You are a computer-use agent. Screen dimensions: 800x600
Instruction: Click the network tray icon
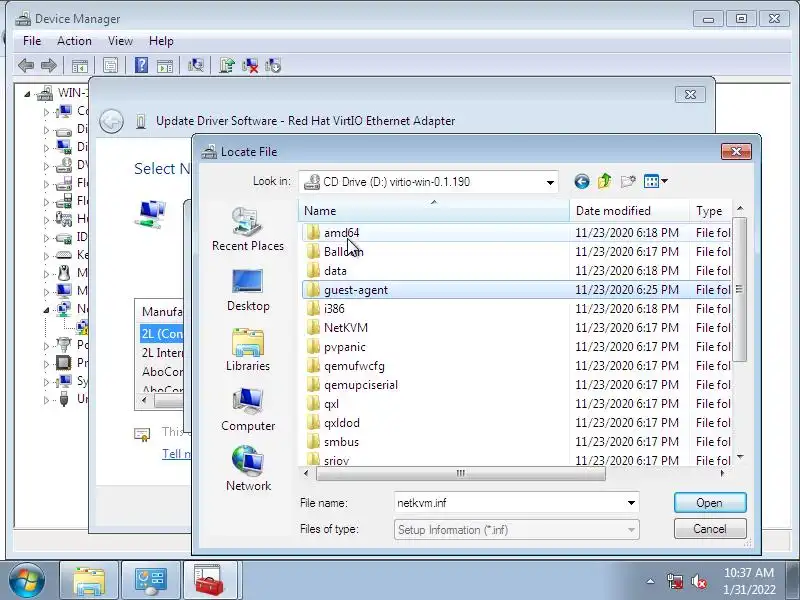pos(675,581)
